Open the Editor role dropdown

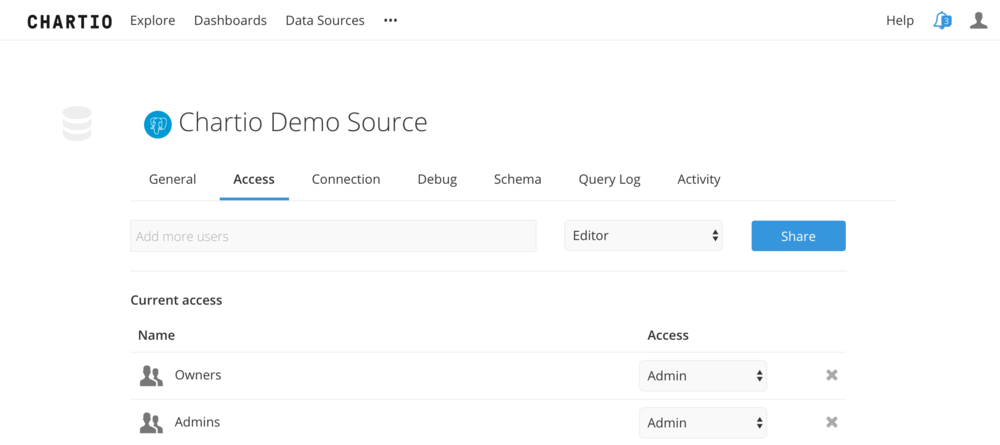[643, 236]
